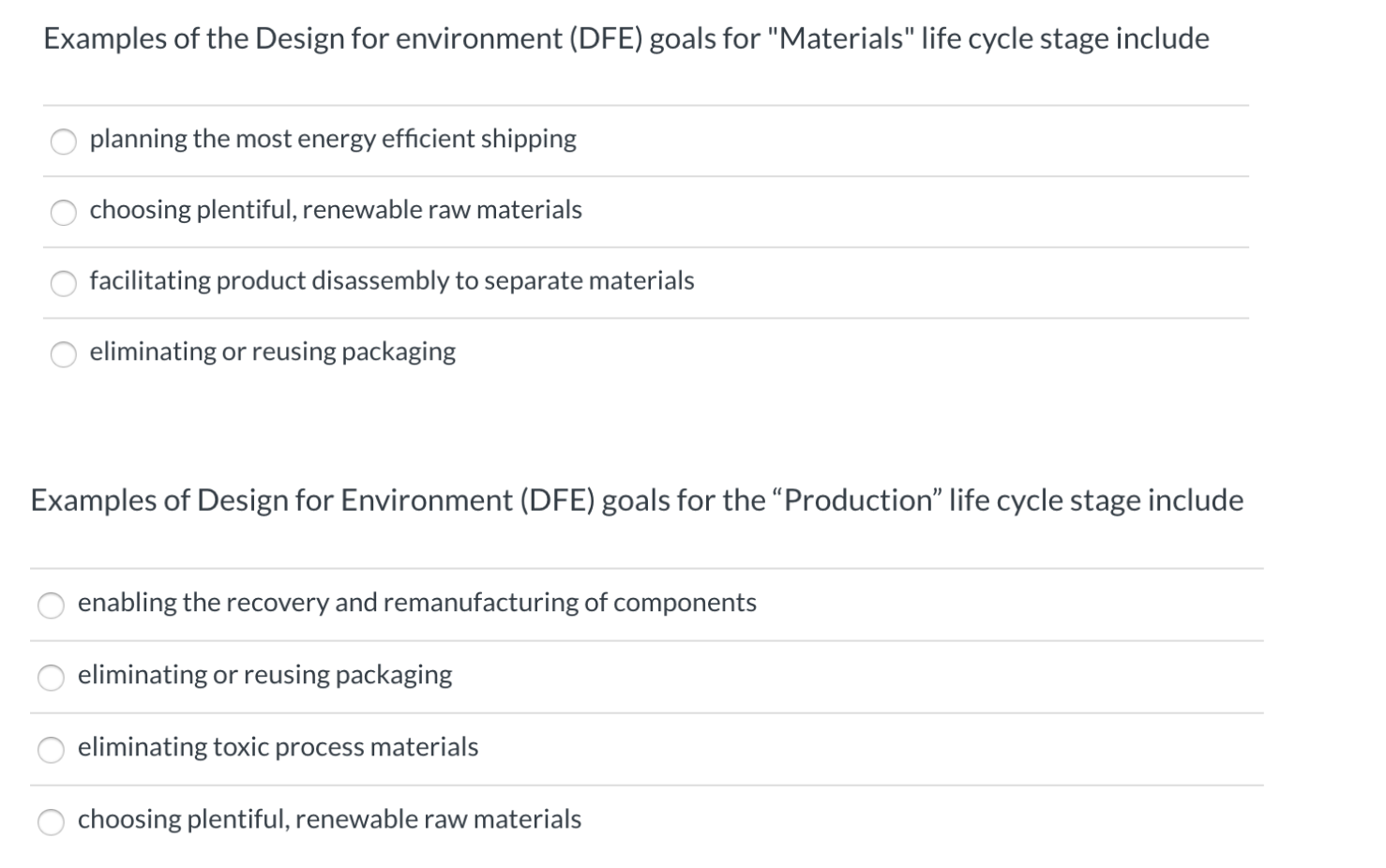Image resolution: width=1386 pixels, height=868 pixels.
Task: Click the first radio circle in Materials question
Action: [64, 142]
